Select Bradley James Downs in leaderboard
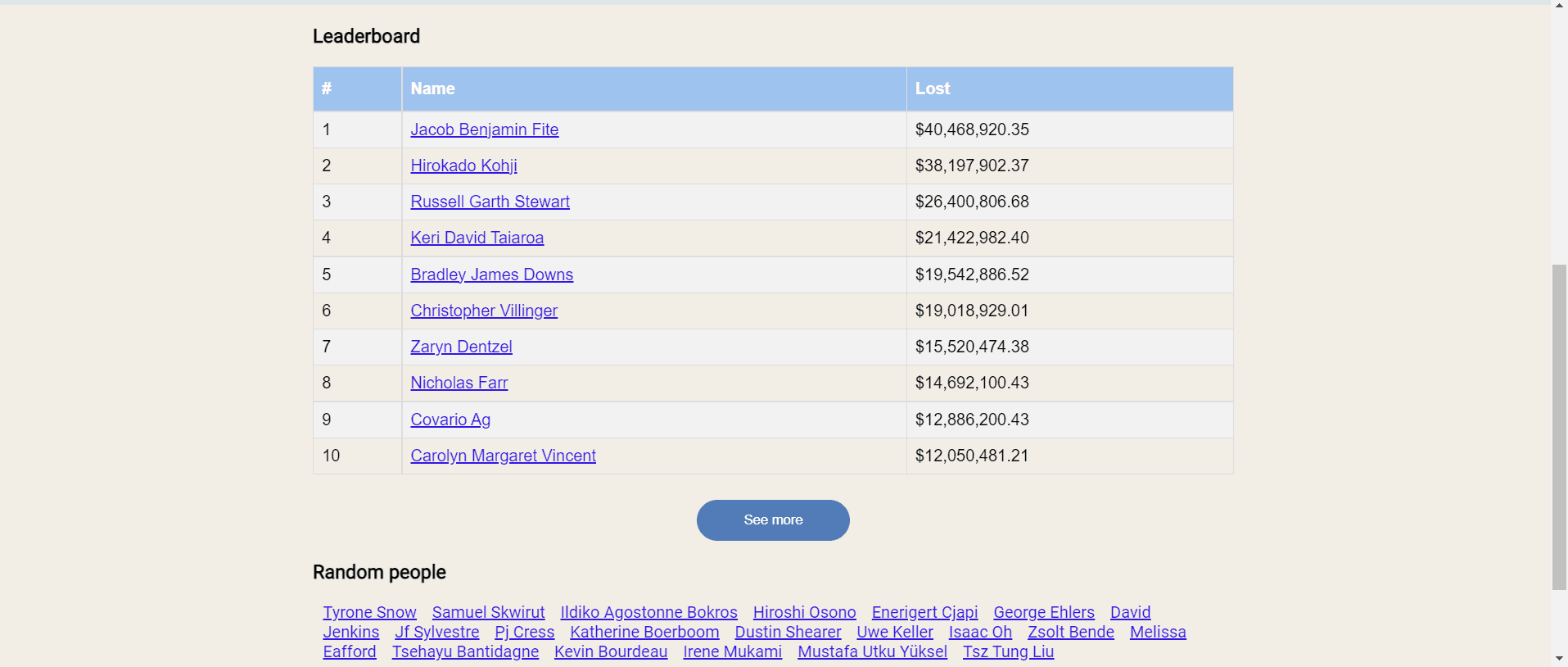 pos(491,275)
